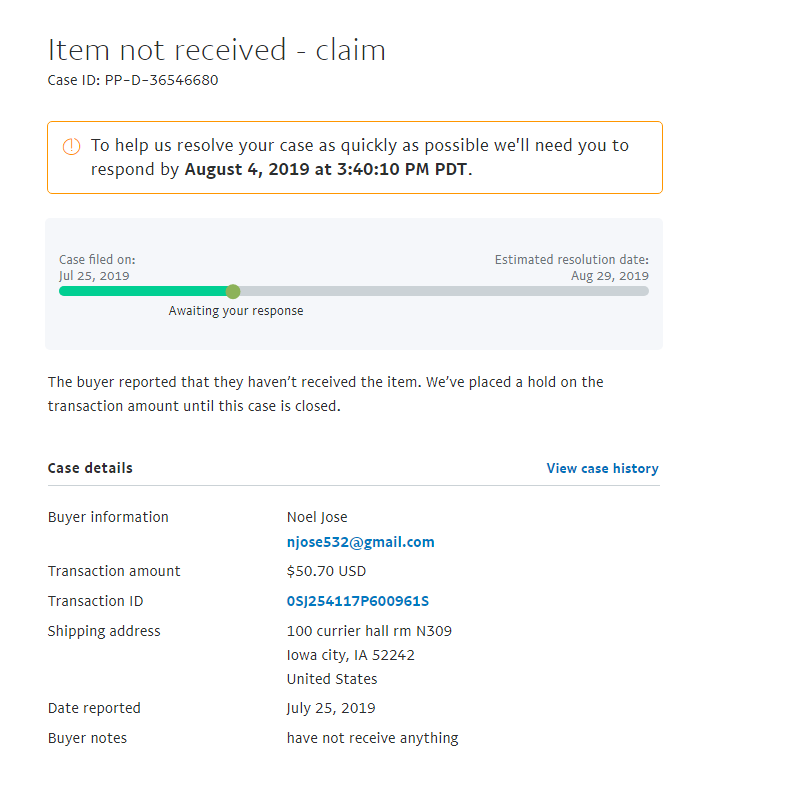The height and width of the screenshot is (786, 810).
Task: Click the Date reported value July 25, 2019
Action: click(331, 708)
